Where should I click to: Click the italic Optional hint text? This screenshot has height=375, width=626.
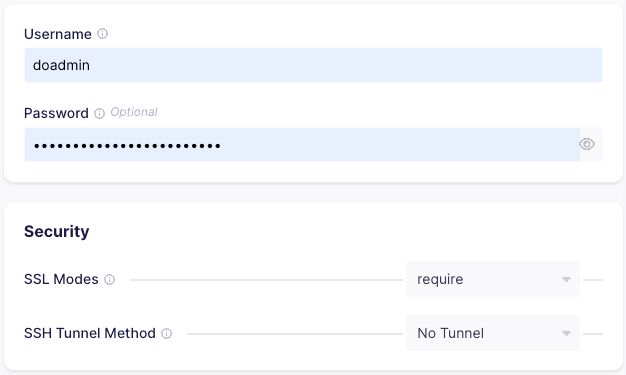click(134, 112)
